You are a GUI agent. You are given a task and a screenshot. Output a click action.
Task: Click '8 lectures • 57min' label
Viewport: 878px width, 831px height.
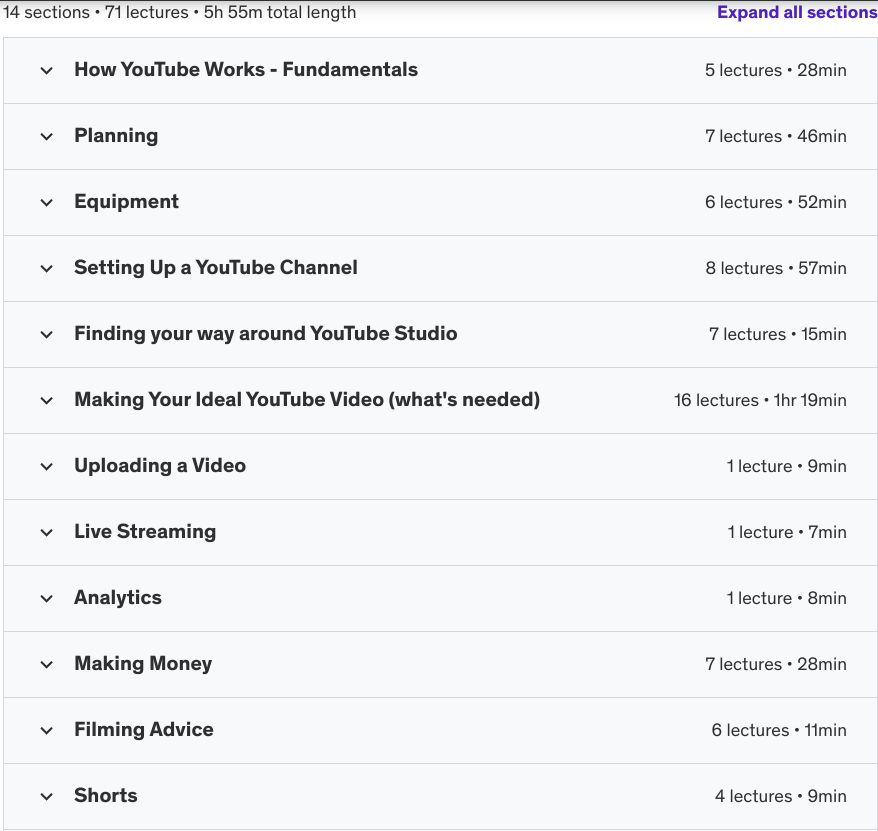pos(775,268)
